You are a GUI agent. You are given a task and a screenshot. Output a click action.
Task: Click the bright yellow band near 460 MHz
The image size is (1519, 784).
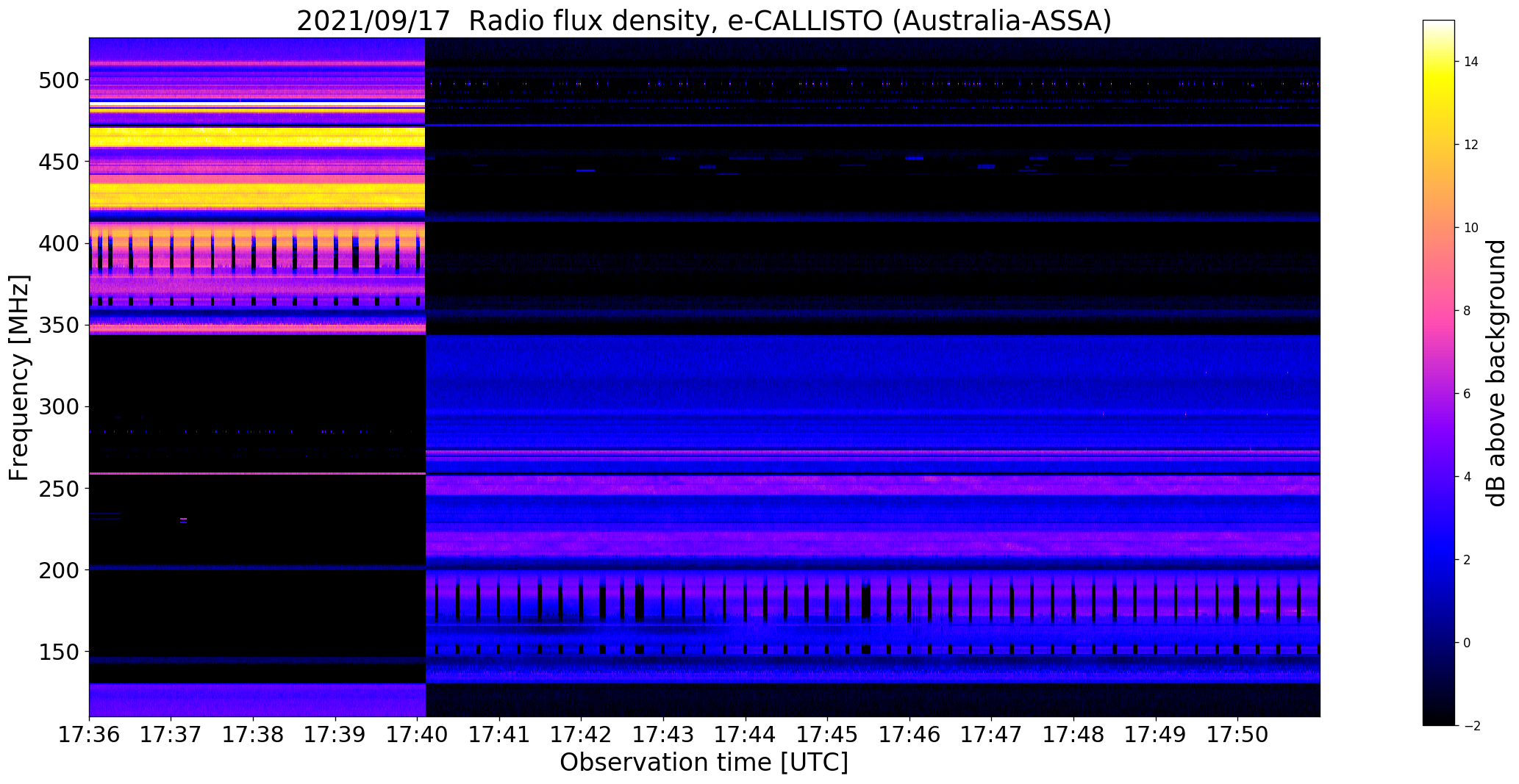[257, 137]
